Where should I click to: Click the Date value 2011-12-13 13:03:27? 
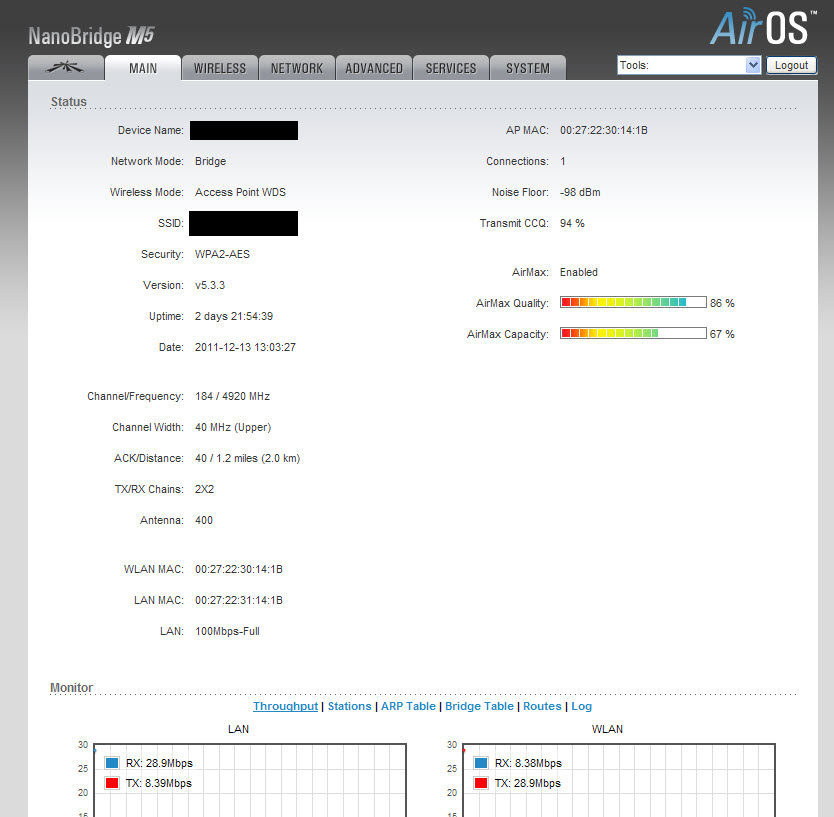click(245, 347)
